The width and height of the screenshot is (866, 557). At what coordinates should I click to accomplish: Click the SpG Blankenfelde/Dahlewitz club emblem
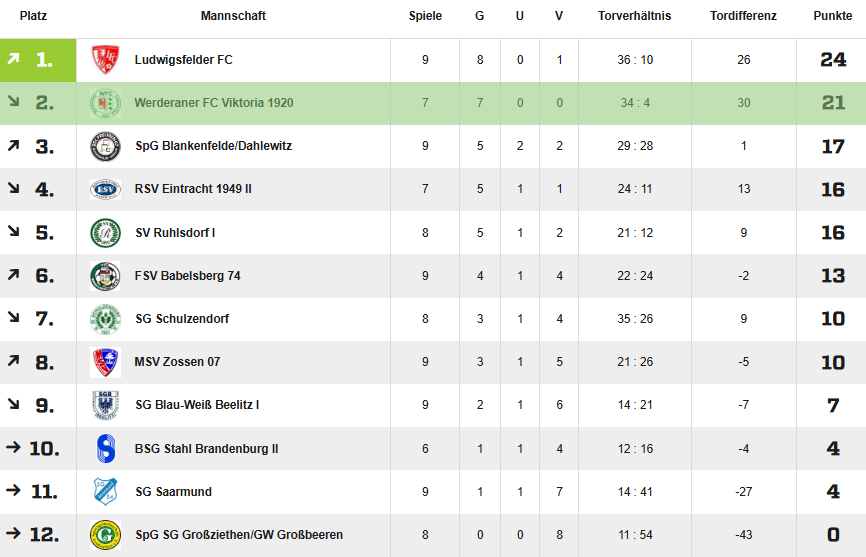click(105, 146)
